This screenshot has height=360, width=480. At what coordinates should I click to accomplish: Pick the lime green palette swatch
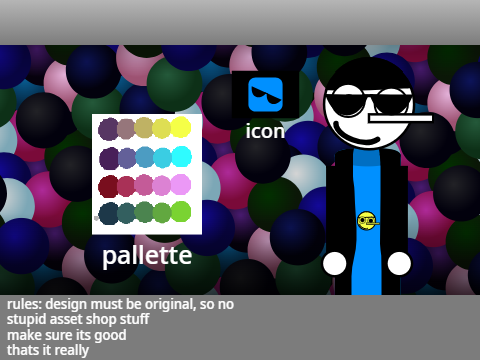[x=181, y=212]
